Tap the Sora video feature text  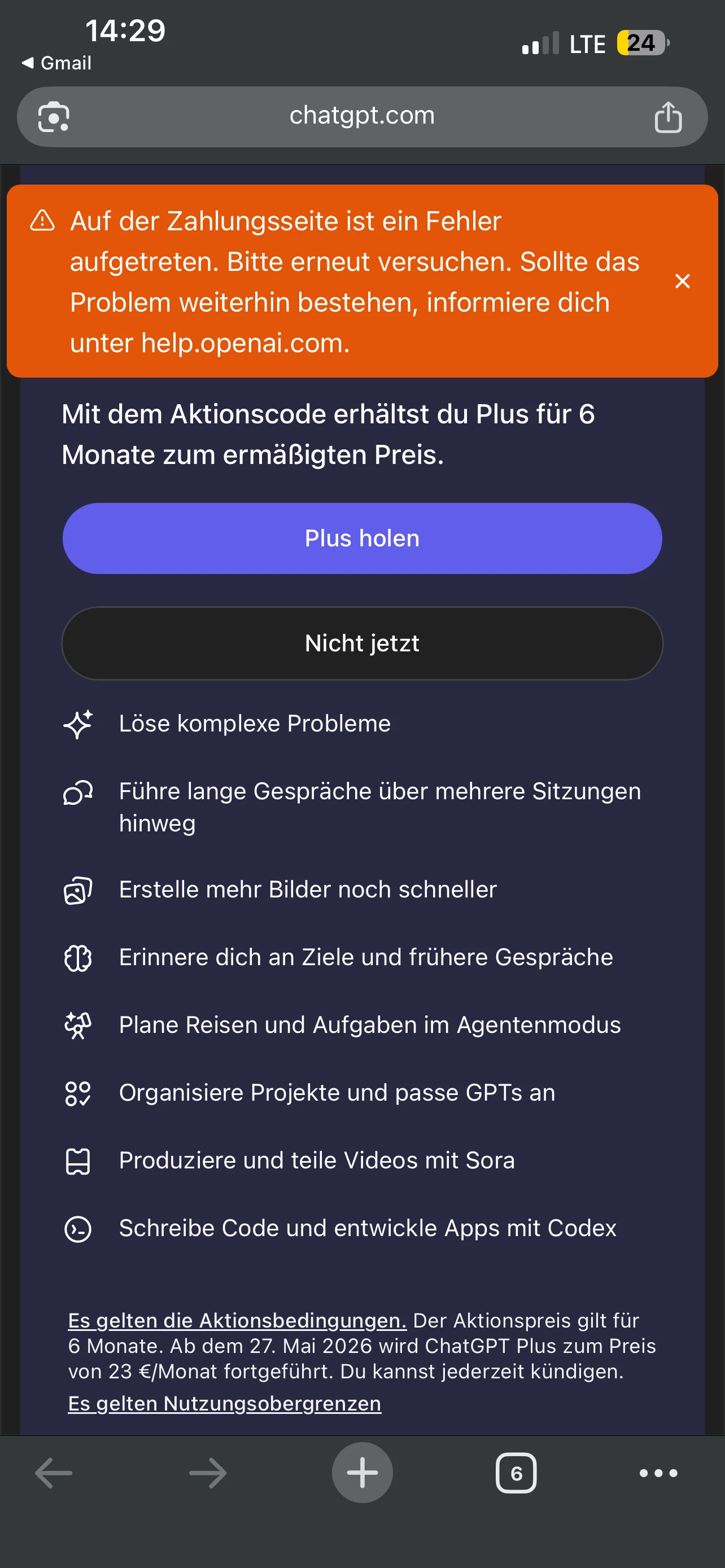317,1160
